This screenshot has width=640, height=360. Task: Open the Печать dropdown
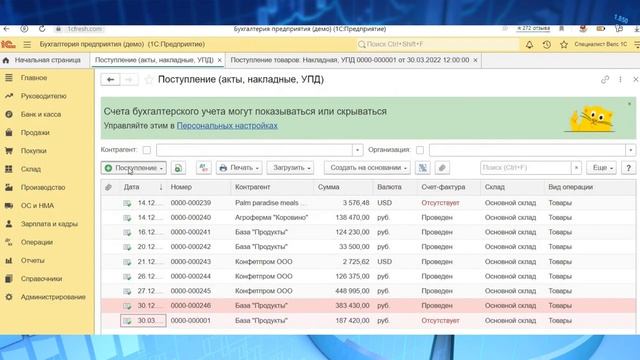click(x=239, y=168)
